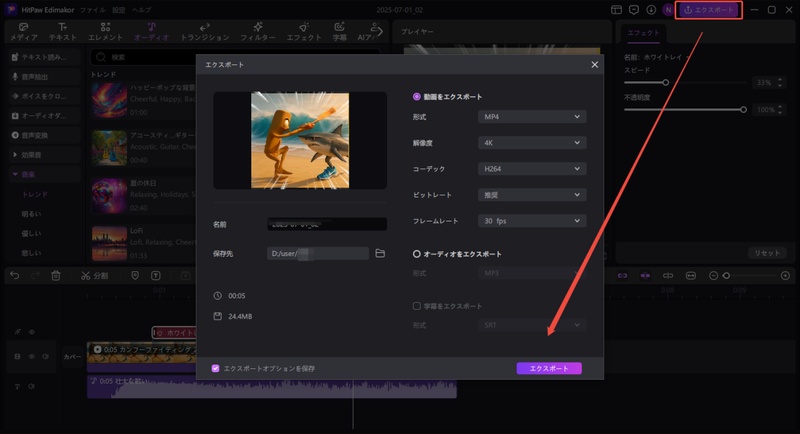Click the download icon in the title bar

tap(651, 9)
